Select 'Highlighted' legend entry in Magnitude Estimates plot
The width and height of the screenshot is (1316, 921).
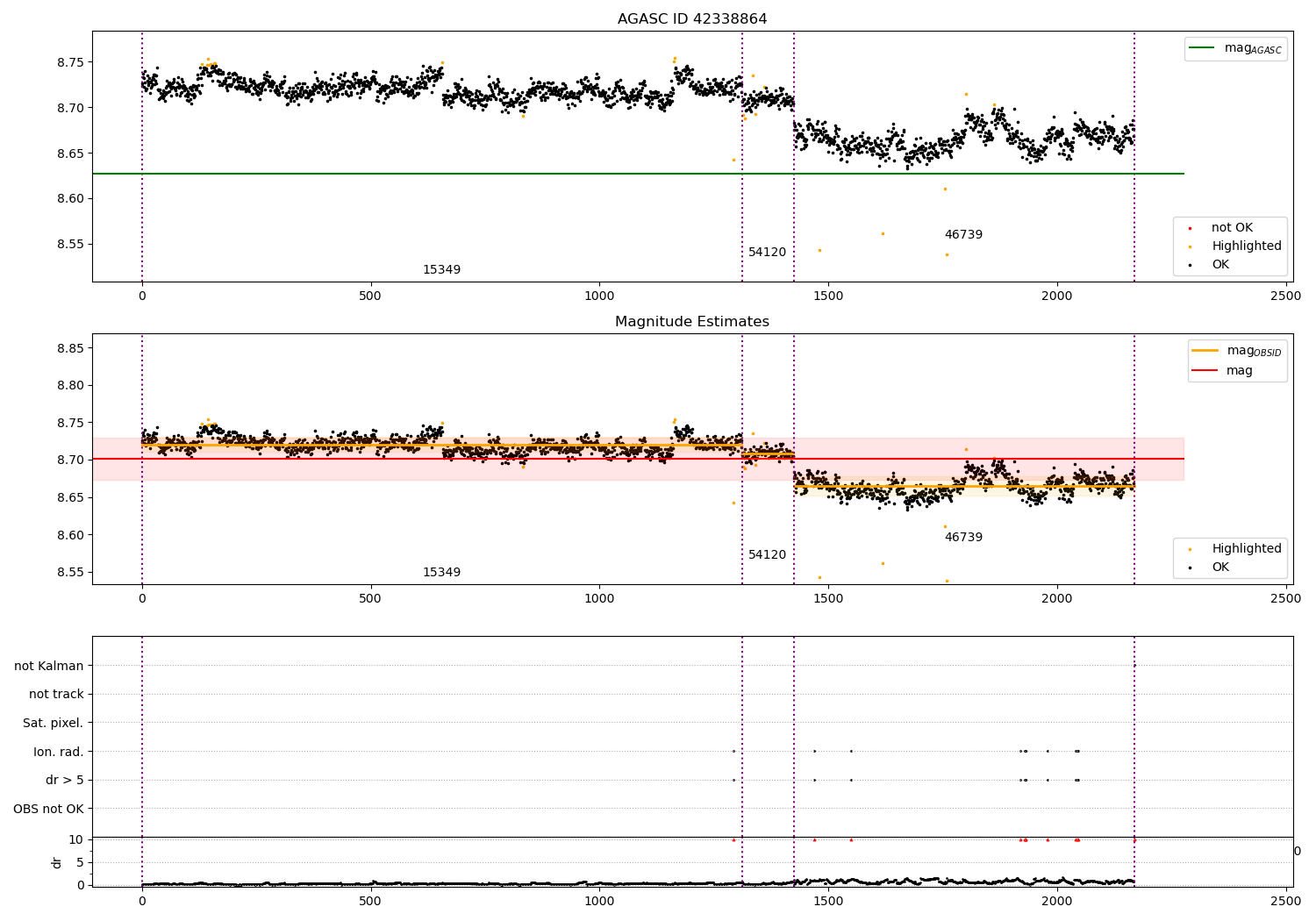coord(1246,549)
